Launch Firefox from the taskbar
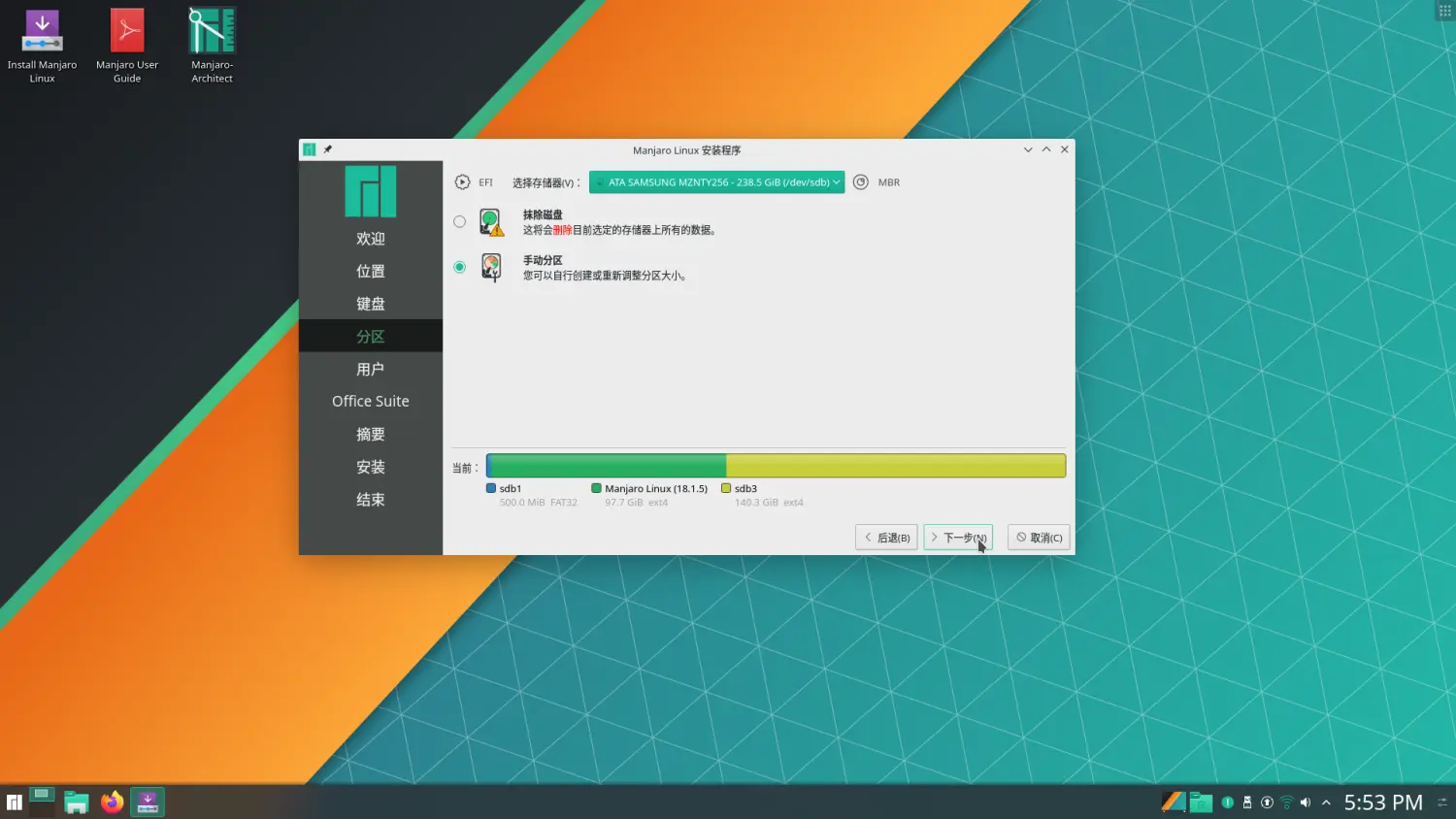The height and width of the screenshot is (819, 1456). tap(112, 802)
